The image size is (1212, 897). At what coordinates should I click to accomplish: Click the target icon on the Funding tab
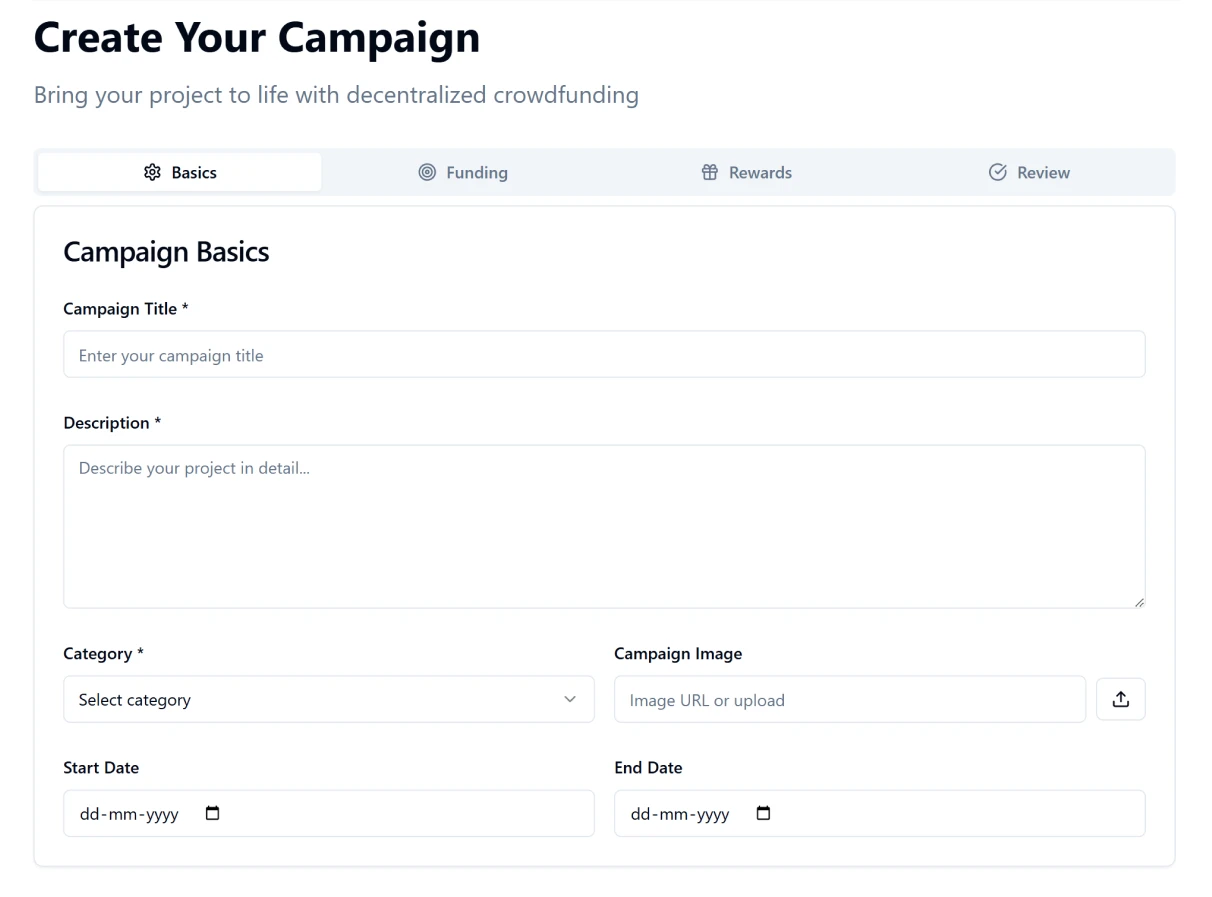click(427, 172)
